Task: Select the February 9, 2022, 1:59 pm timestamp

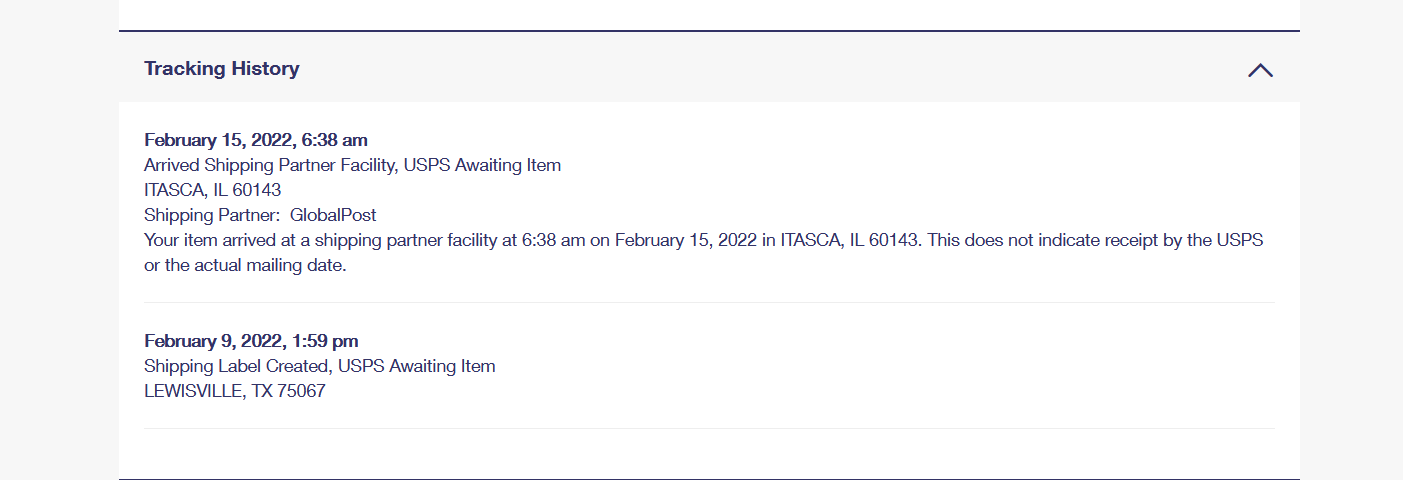Action: [251, 341]
